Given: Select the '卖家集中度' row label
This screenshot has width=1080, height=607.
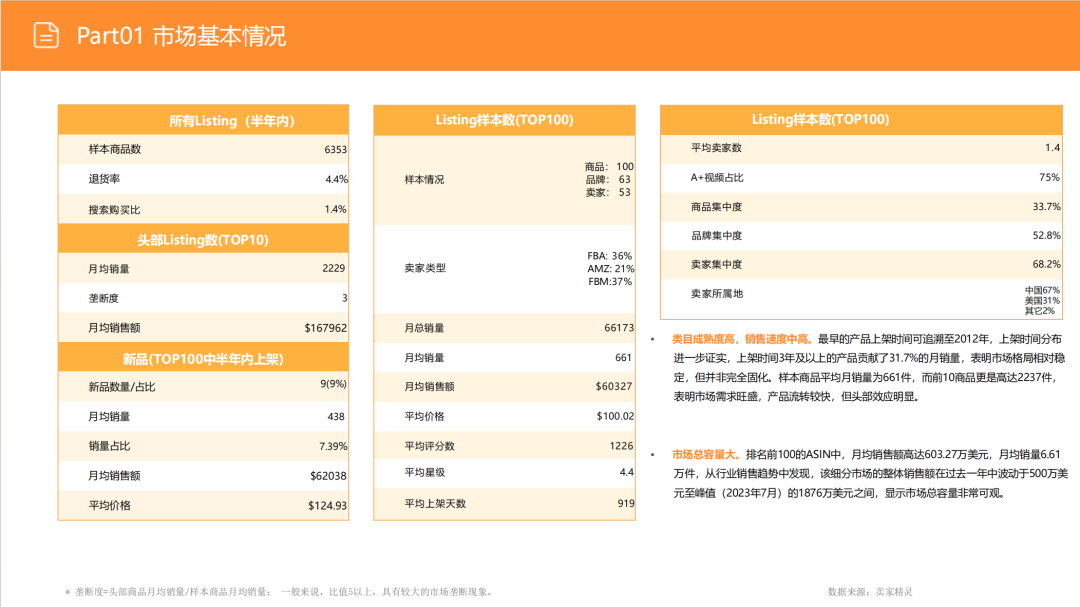Looking at the screenshot, I should (716, 265).
